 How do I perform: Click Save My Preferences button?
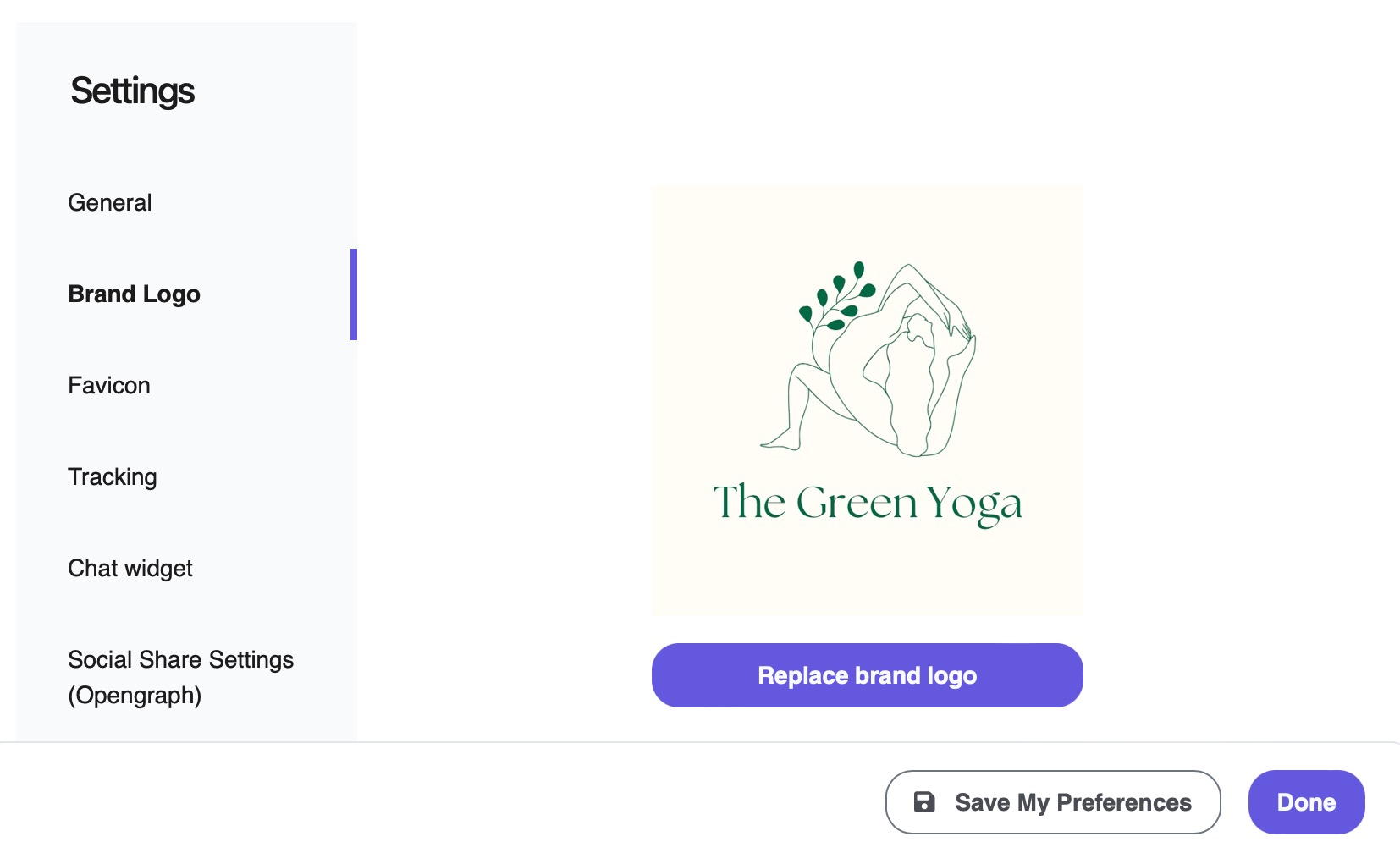pyautogui.click(x=1053, y=802)
